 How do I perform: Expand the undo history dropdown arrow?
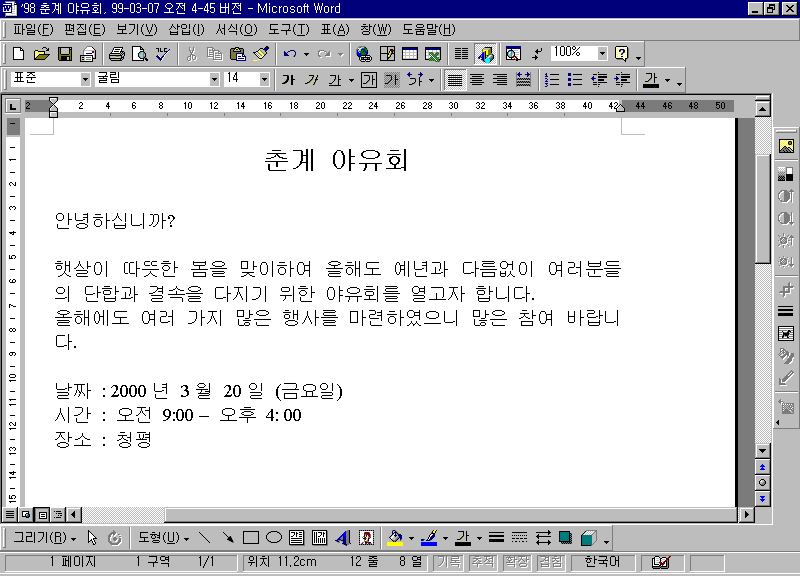click(x=306, y=54)
